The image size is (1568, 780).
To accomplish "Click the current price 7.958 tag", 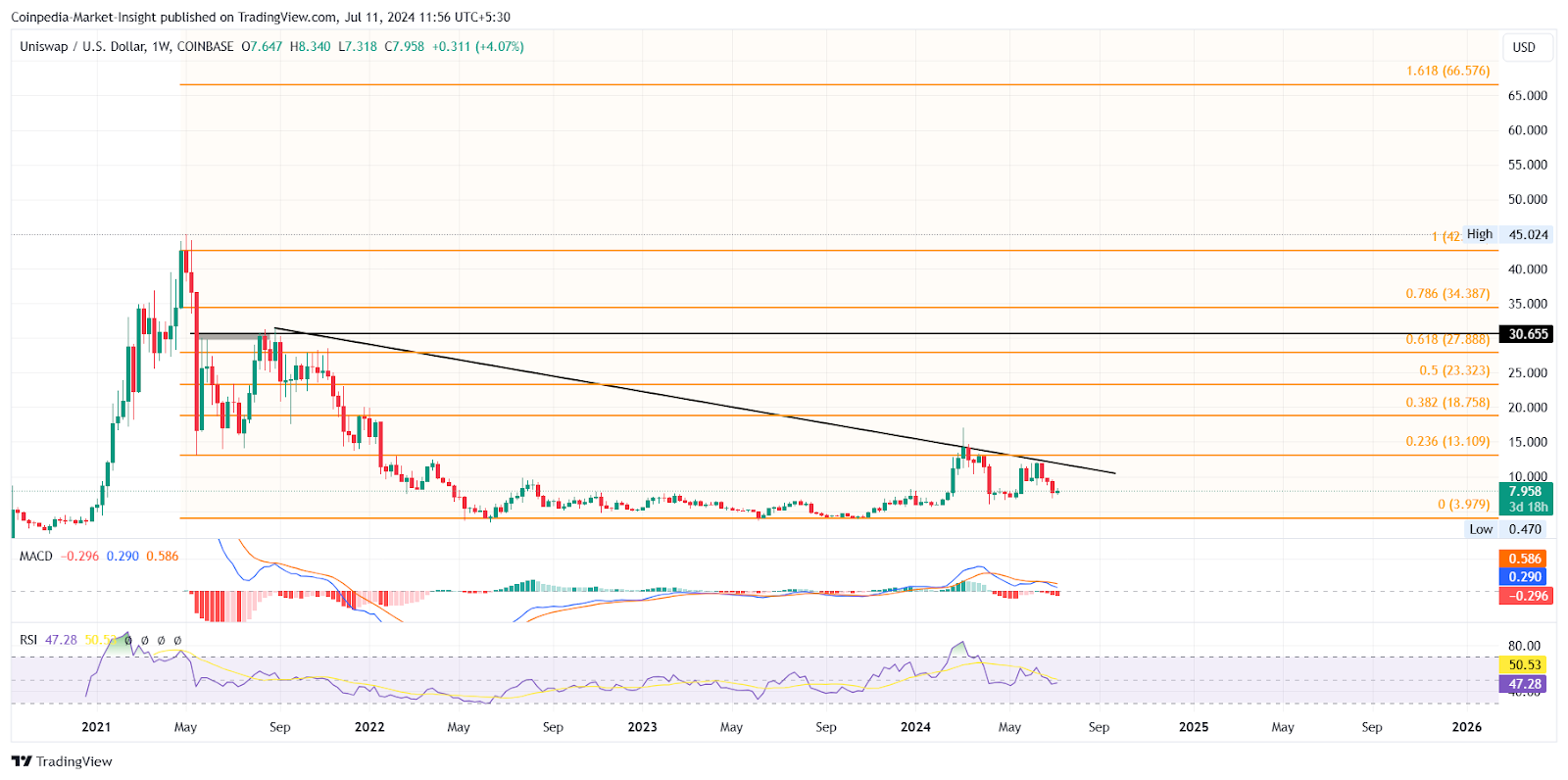I will (1526, 499).
